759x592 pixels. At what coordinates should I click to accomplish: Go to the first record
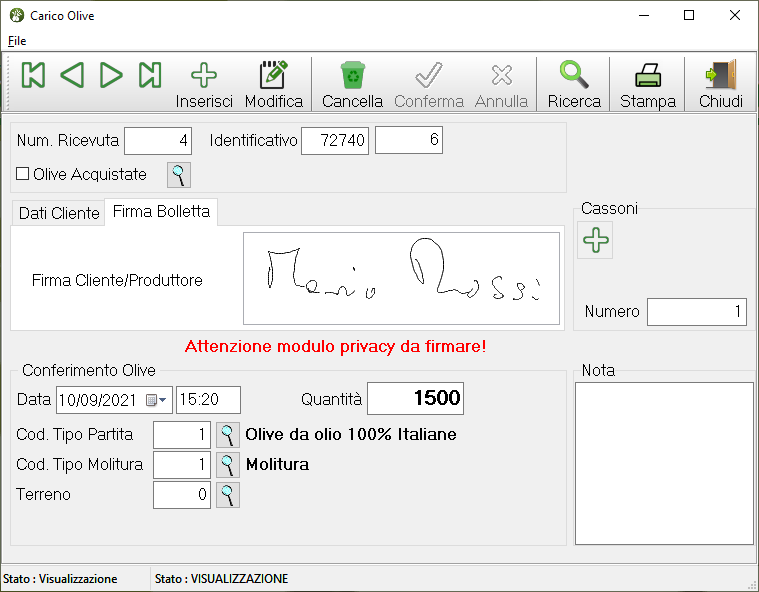point(33,75)
